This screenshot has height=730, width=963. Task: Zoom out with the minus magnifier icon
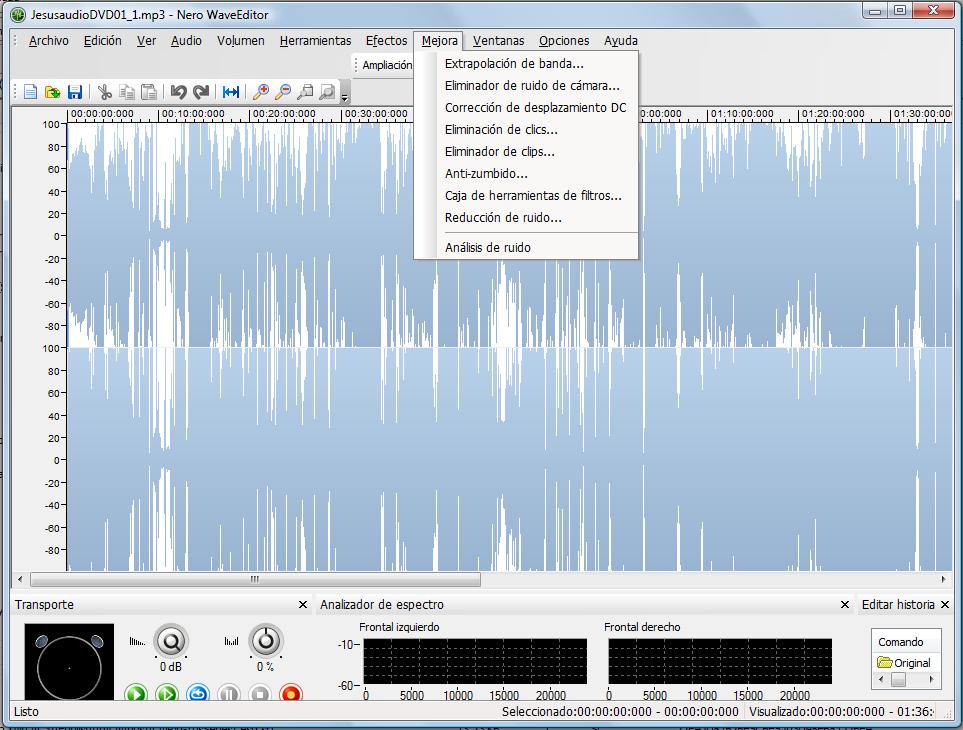pos(283,92)
